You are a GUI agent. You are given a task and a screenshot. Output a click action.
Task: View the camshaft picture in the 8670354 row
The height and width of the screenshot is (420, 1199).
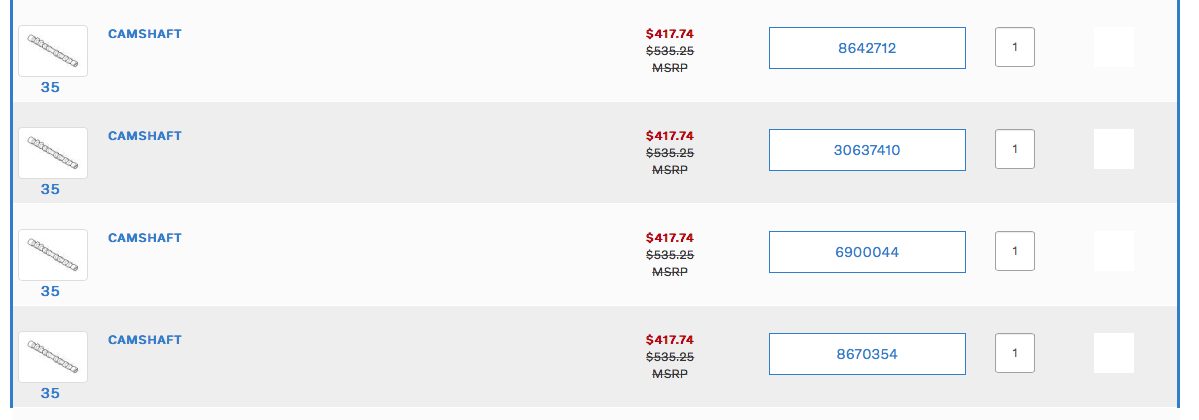tap(53, 357)
